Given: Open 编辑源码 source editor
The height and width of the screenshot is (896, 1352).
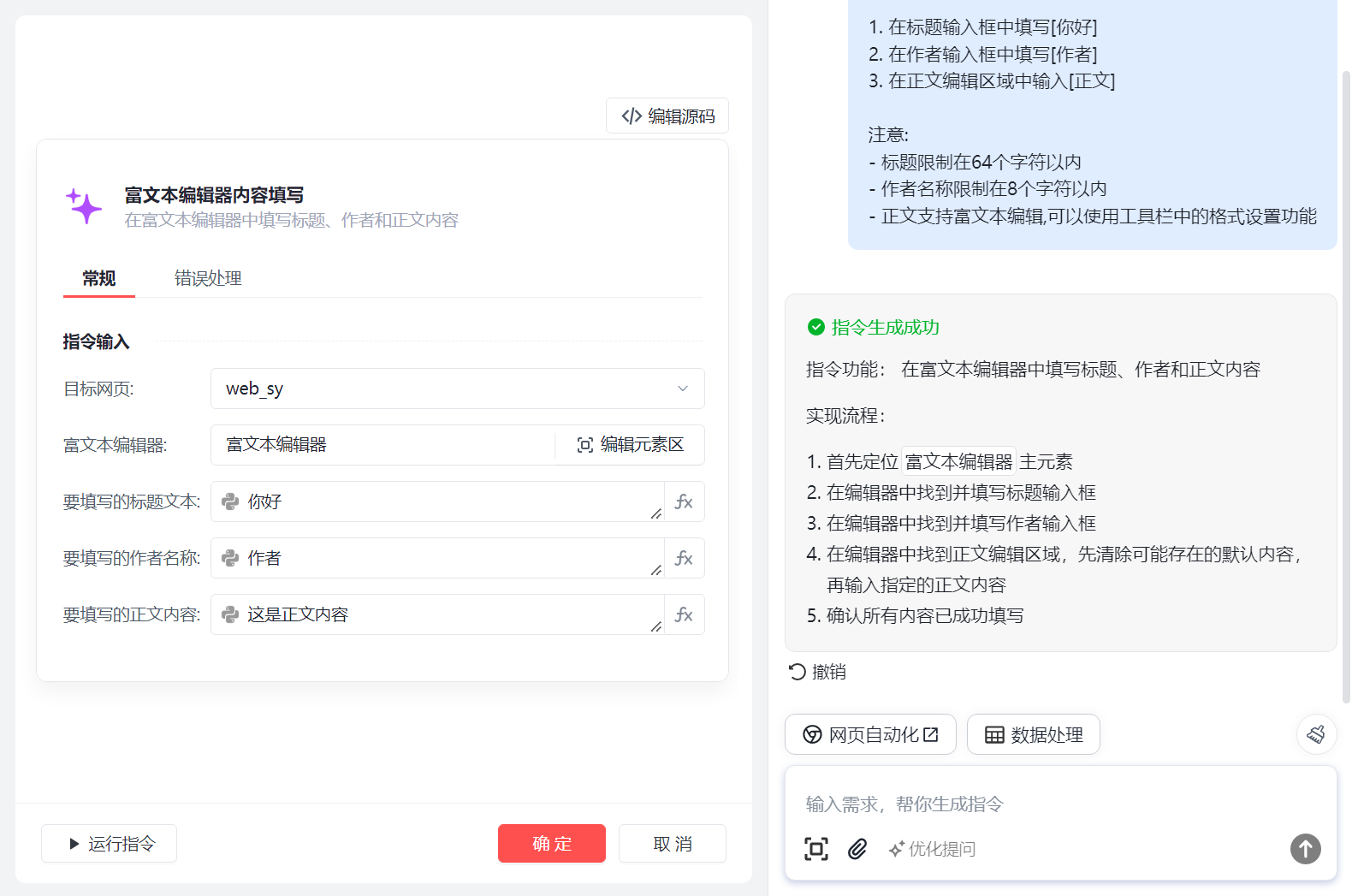Looking at the screenshot, I should pyautogui.click(x=667, y=116).
